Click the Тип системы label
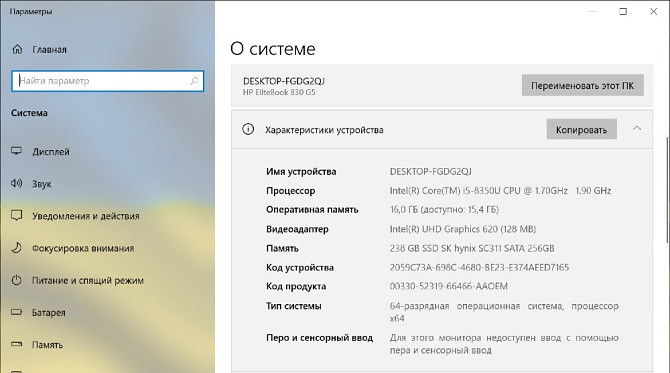This screenshot has width=670, height=373. coord(294,306)
